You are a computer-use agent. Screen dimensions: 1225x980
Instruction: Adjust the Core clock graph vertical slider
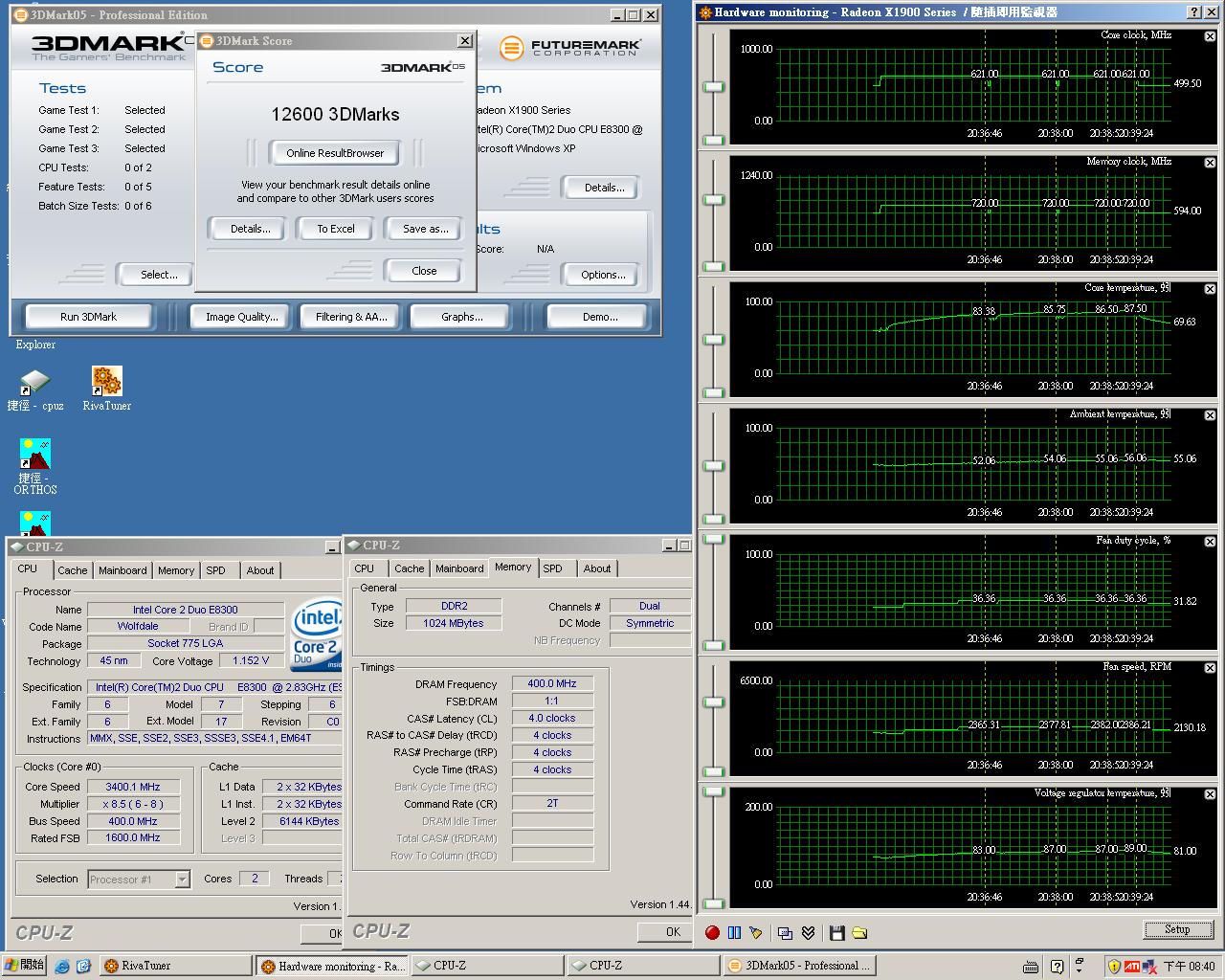714,87
